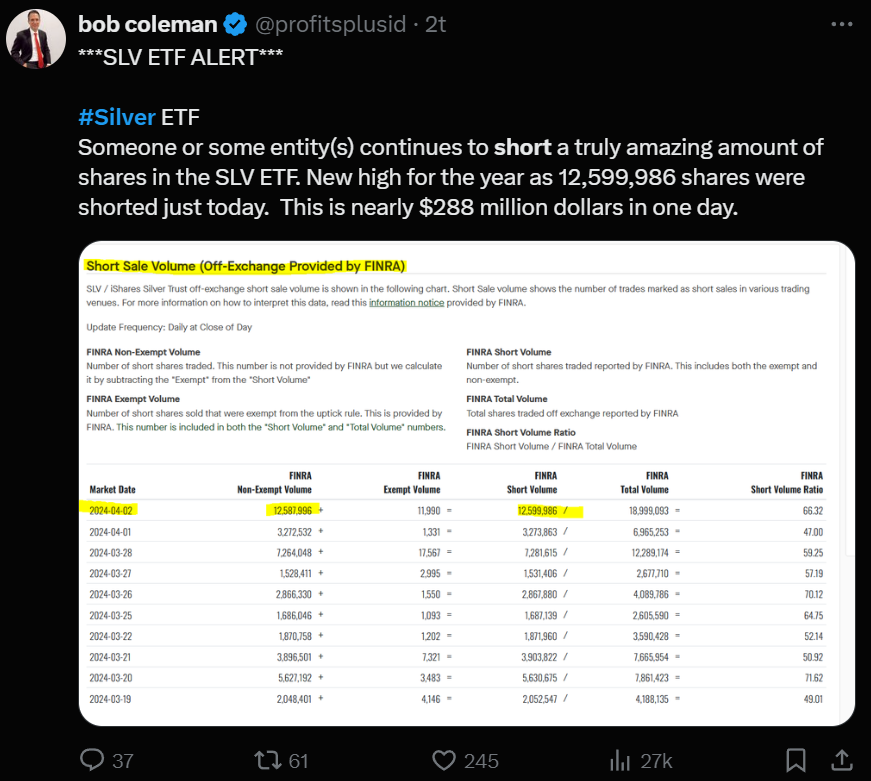
Task: Click the repost arrows icon
Action: 268,760
